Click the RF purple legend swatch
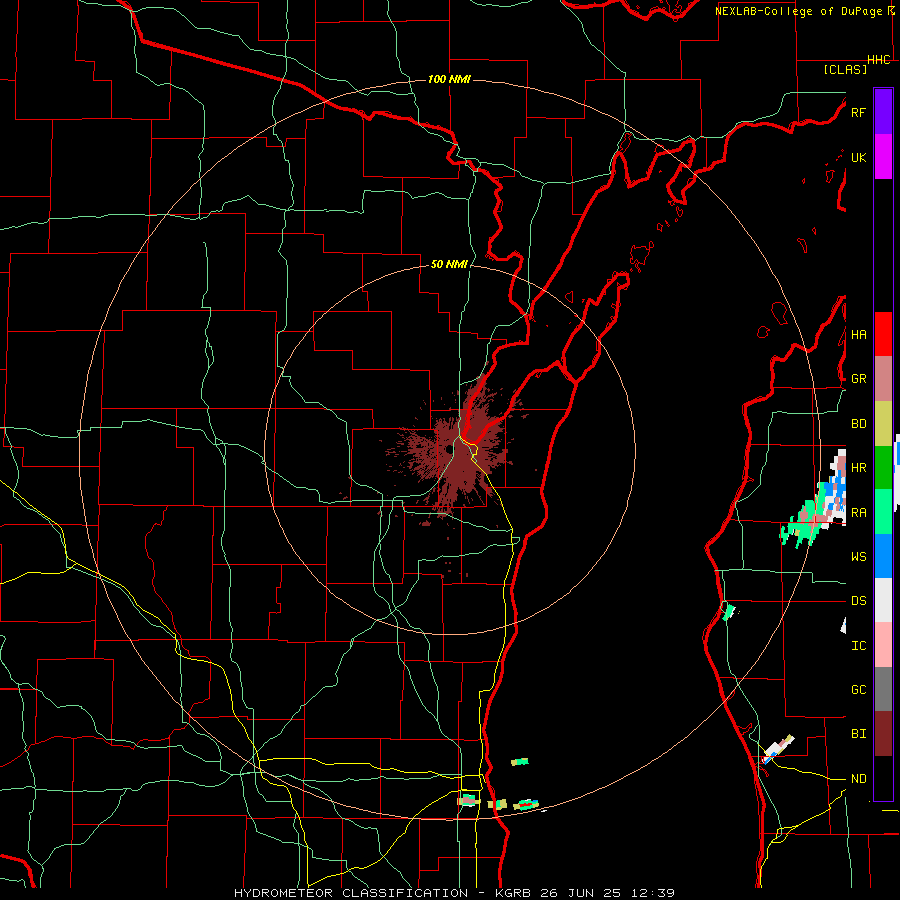This screenshot has width=900, height=900. tap(883, 112)
